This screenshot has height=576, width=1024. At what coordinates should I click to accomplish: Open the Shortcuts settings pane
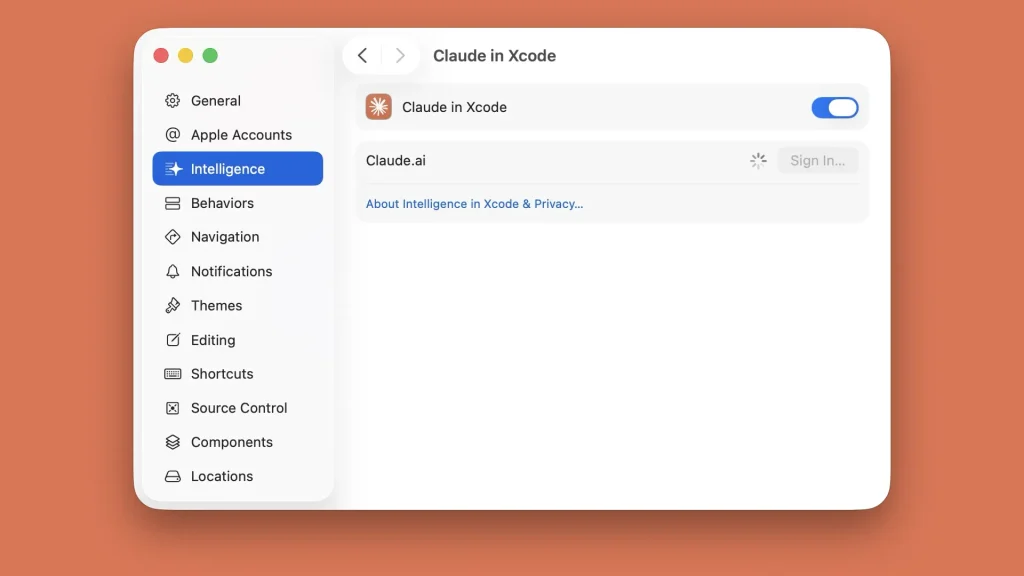pos(224,374)
